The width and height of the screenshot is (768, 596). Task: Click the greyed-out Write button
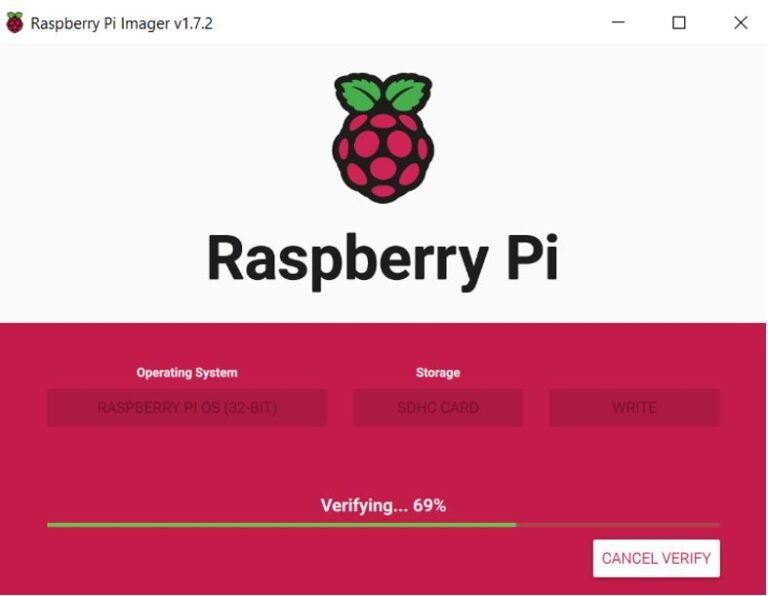tap(634, 407)
